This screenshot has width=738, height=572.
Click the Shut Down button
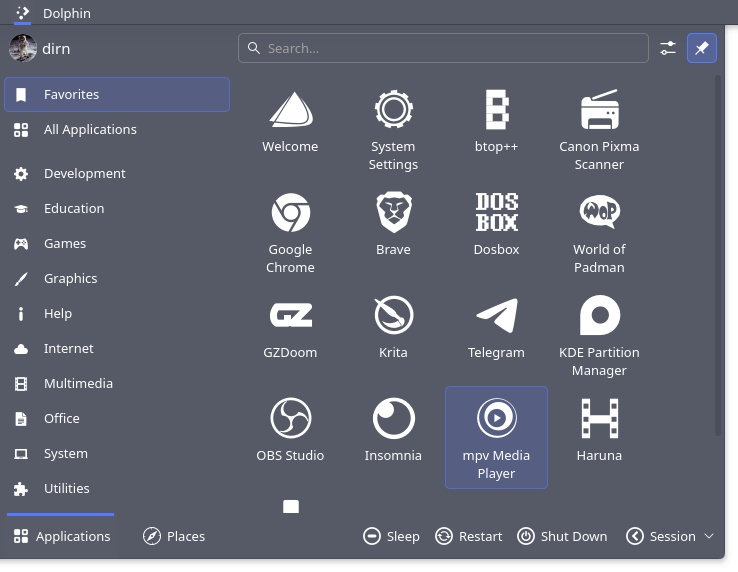click(x=562, y=536)
